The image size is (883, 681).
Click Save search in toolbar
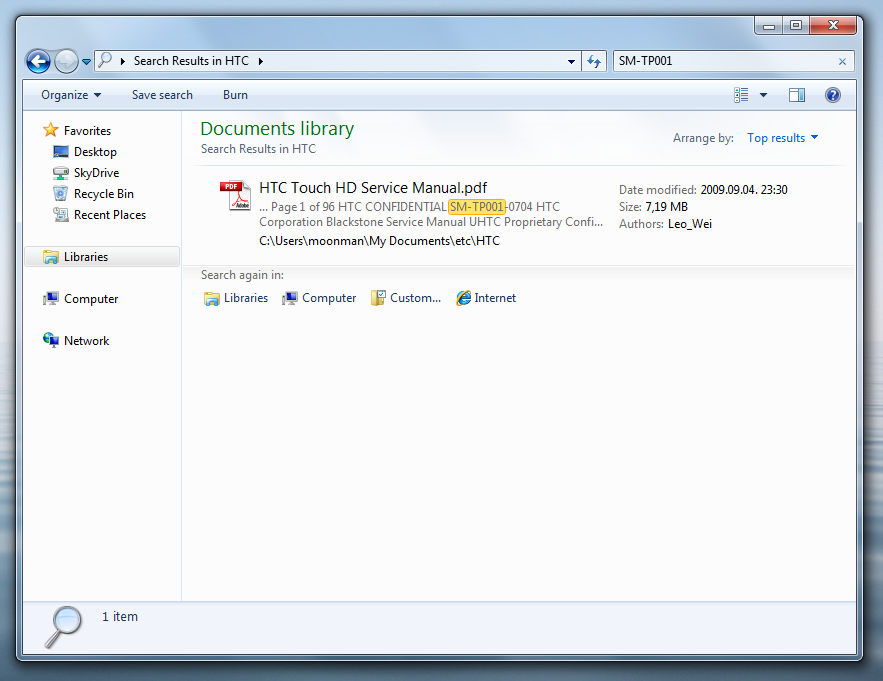click(162, 95)
